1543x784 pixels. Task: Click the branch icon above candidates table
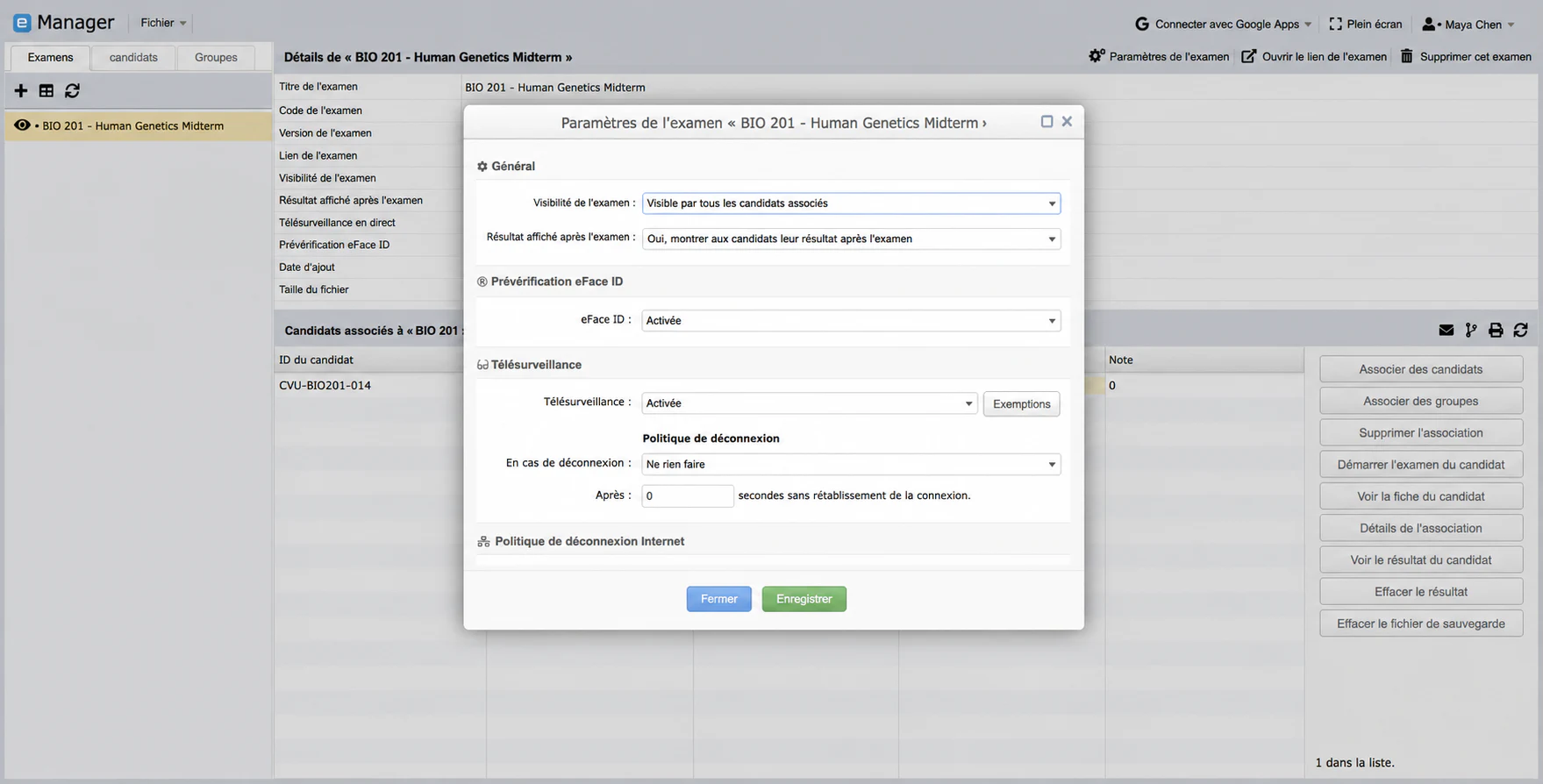[x=1471, y=330]
